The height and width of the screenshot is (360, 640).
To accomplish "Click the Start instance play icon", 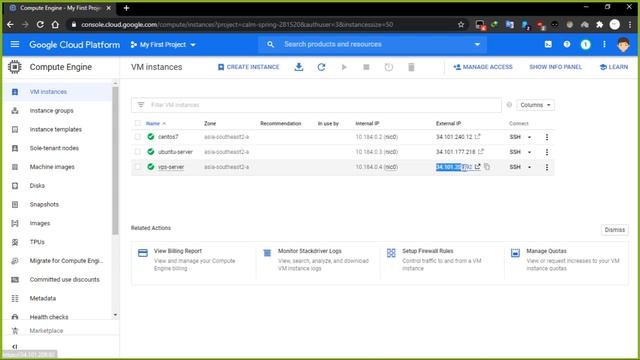I will tap(344, 67).
